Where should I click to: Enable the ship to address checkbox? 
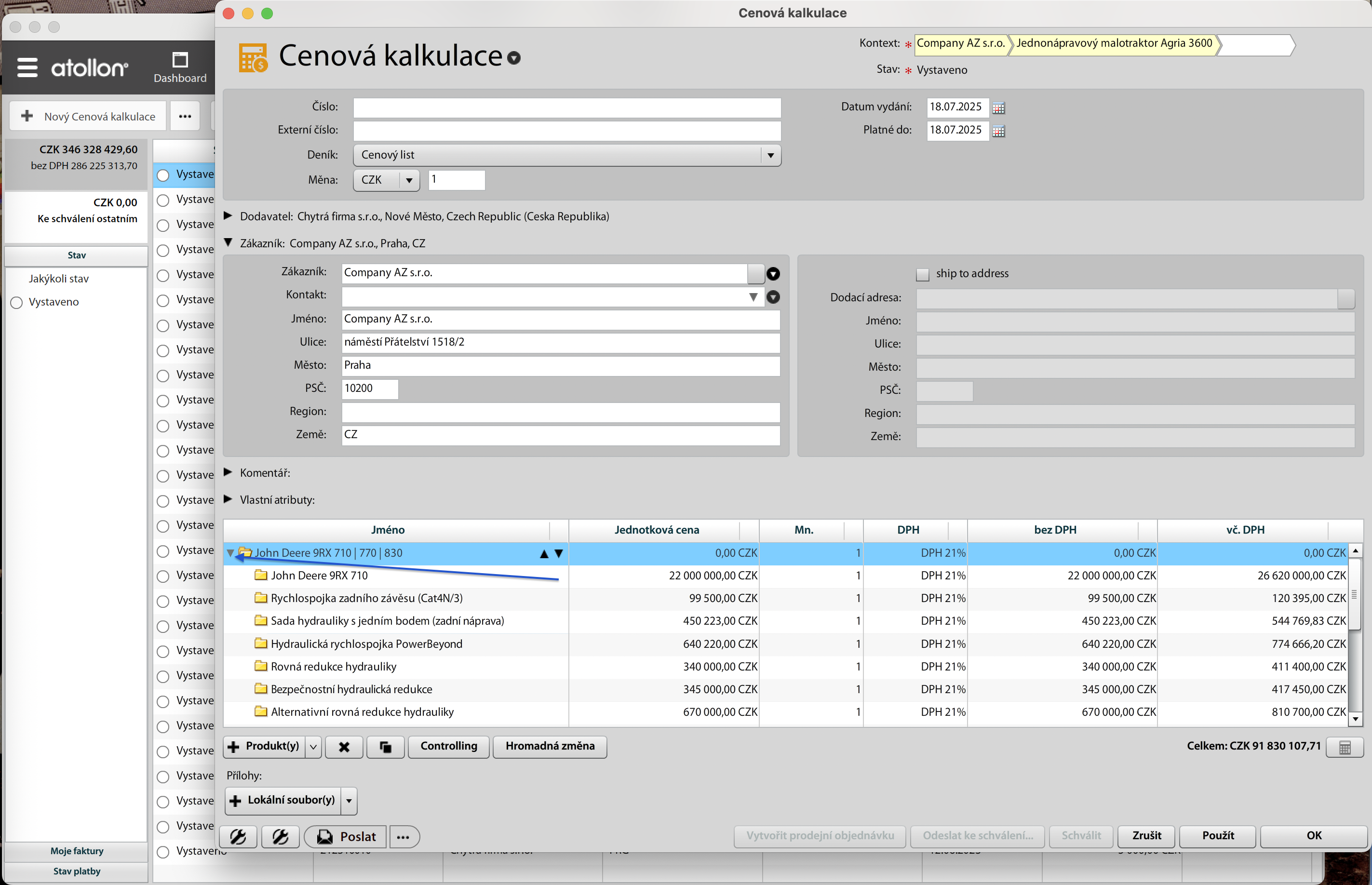tap(923, 274)
